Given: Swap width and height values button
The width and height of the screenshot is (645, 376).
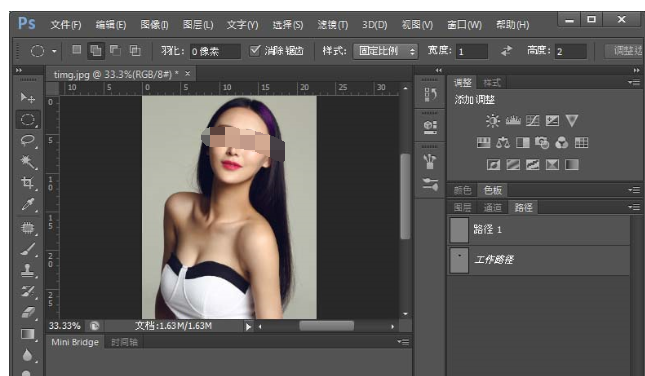Looking at the screenshot, I should 507,51.
